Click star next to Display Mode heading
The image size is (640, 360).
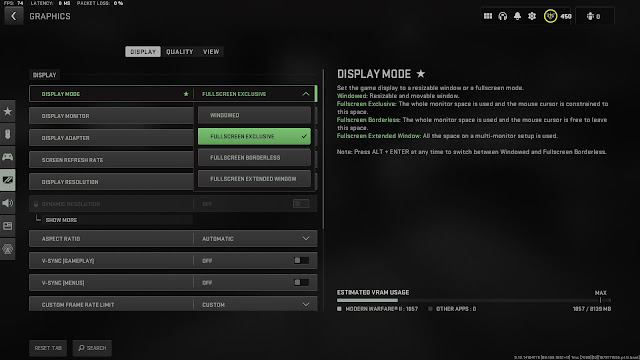coord(421,74)
